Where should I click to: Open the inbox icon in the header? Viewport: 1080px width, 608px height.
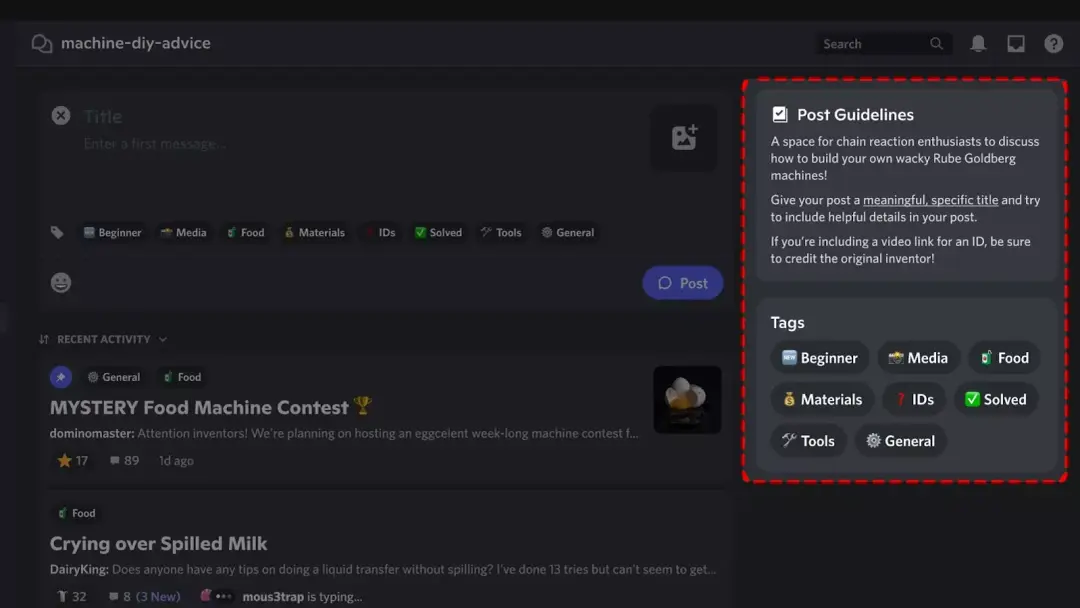coord(1016,43)
